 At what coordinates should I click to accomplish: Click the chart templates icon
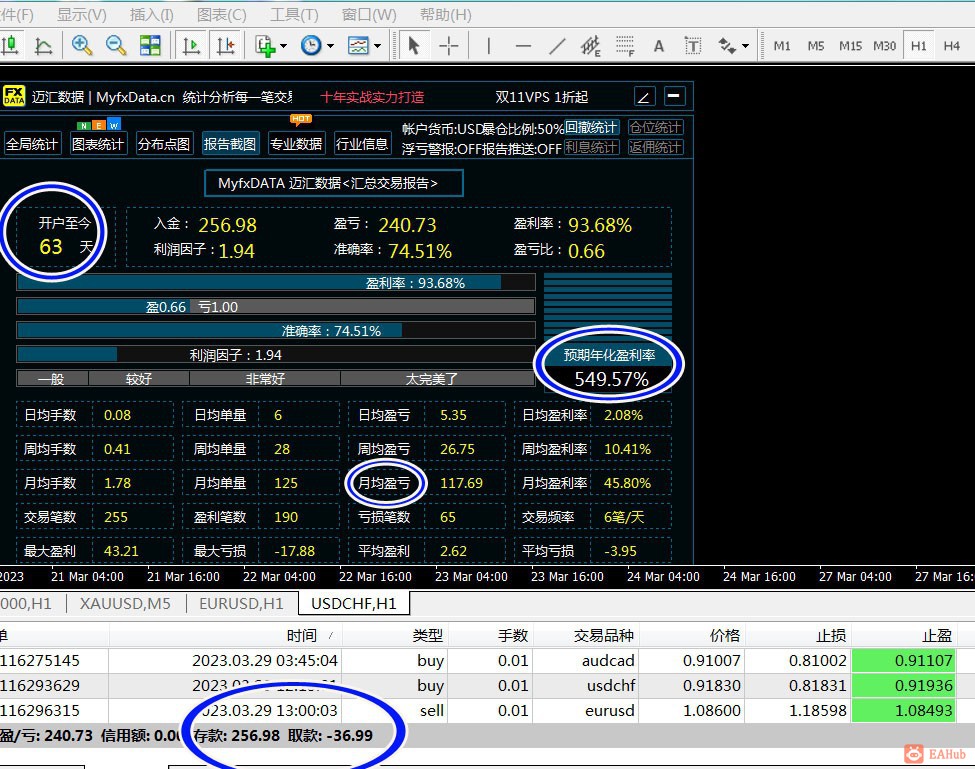click(x=358, y=45)
